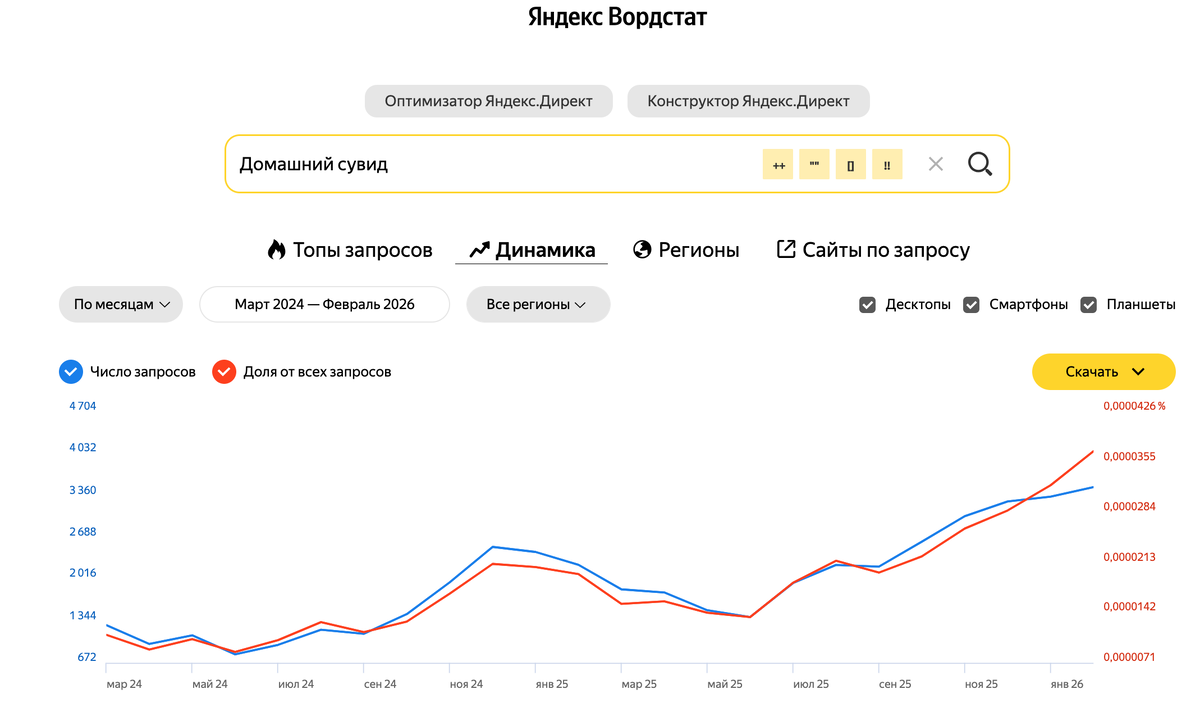Click the мар 24 axis label
The image size is (1200, 707).
point(123,685)
